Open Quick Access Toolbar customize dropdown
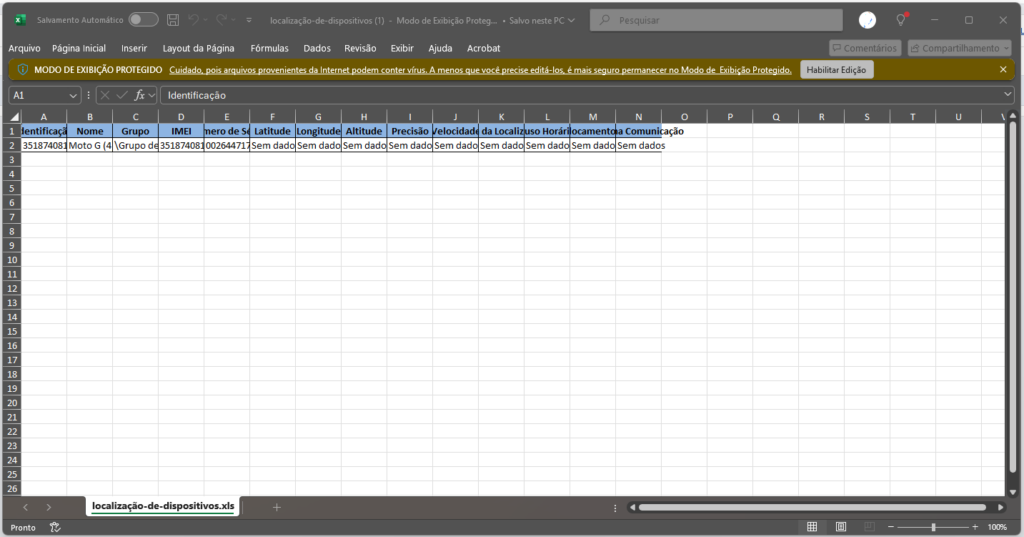1024x537 pixels. click(249, 20)
